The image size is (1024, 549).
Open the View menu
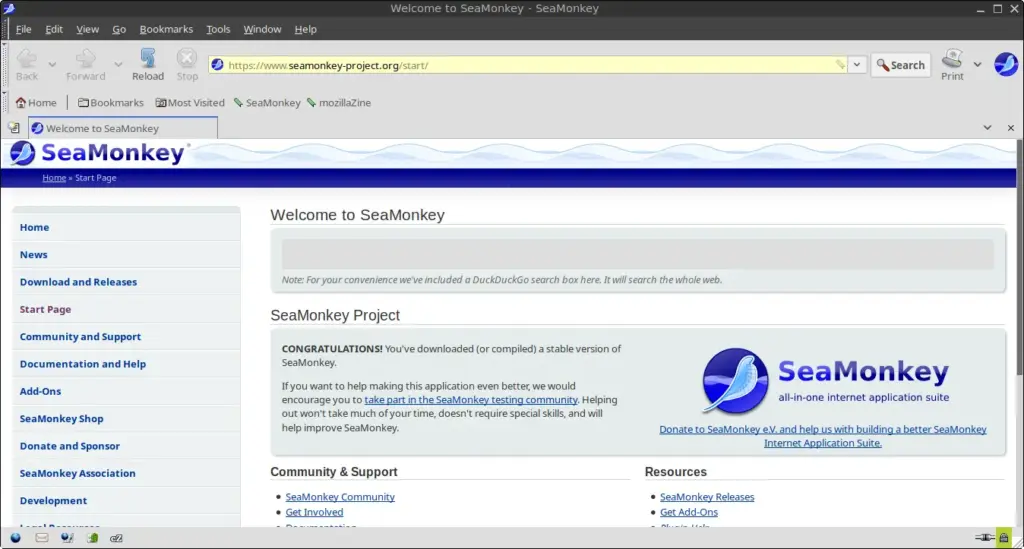tap(88, 29)
